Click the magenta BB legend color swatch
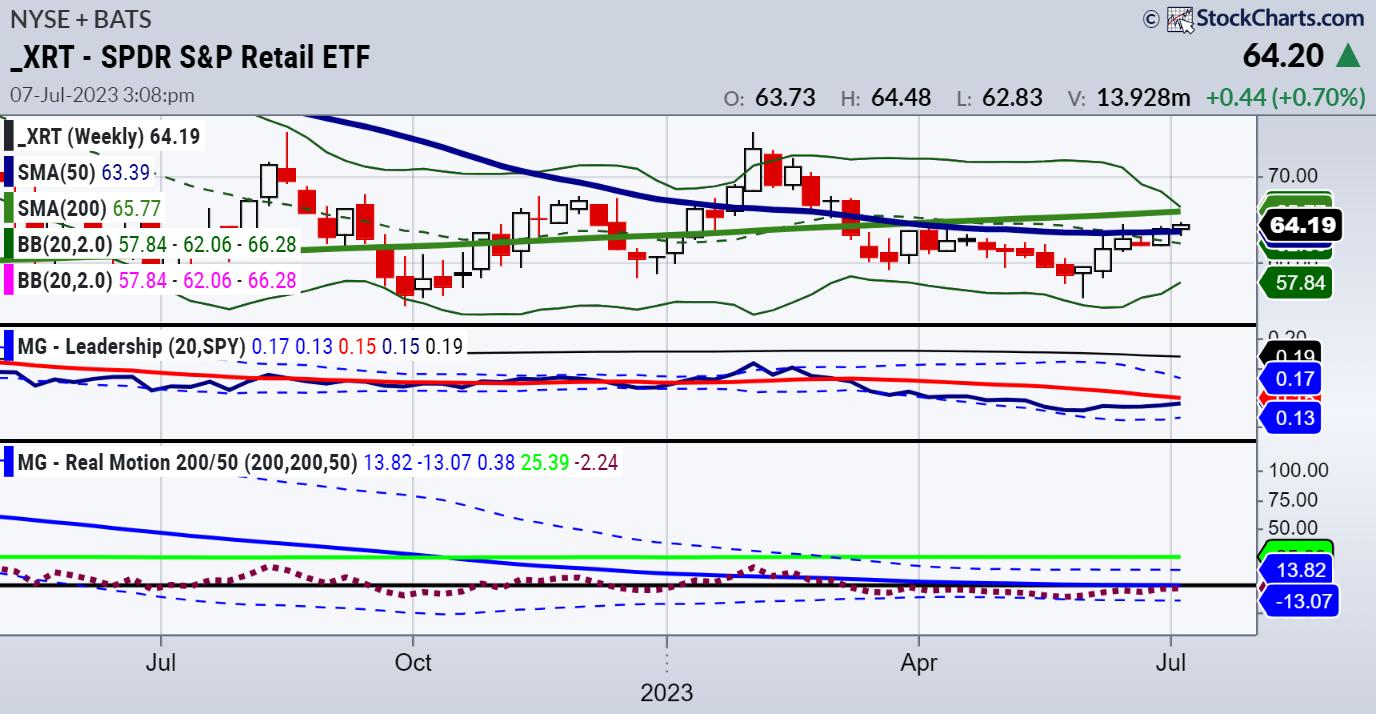The width and height of the screenshot is (1376, 714). [x=9, y=282]
